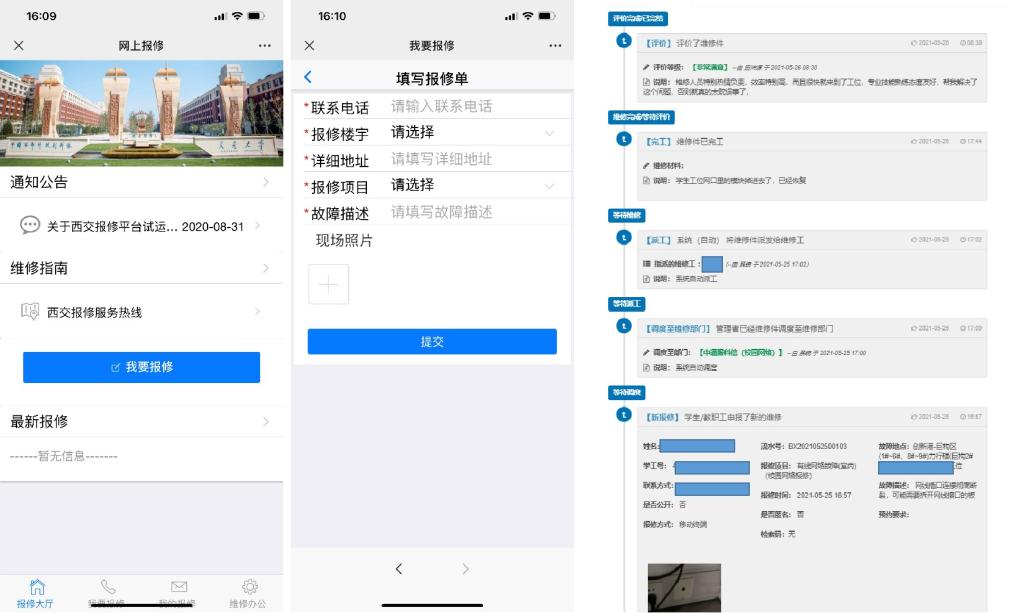Expand the 通知公告 section chevron
Viewport: 1024px width, 613px height.
click(266, 183)
